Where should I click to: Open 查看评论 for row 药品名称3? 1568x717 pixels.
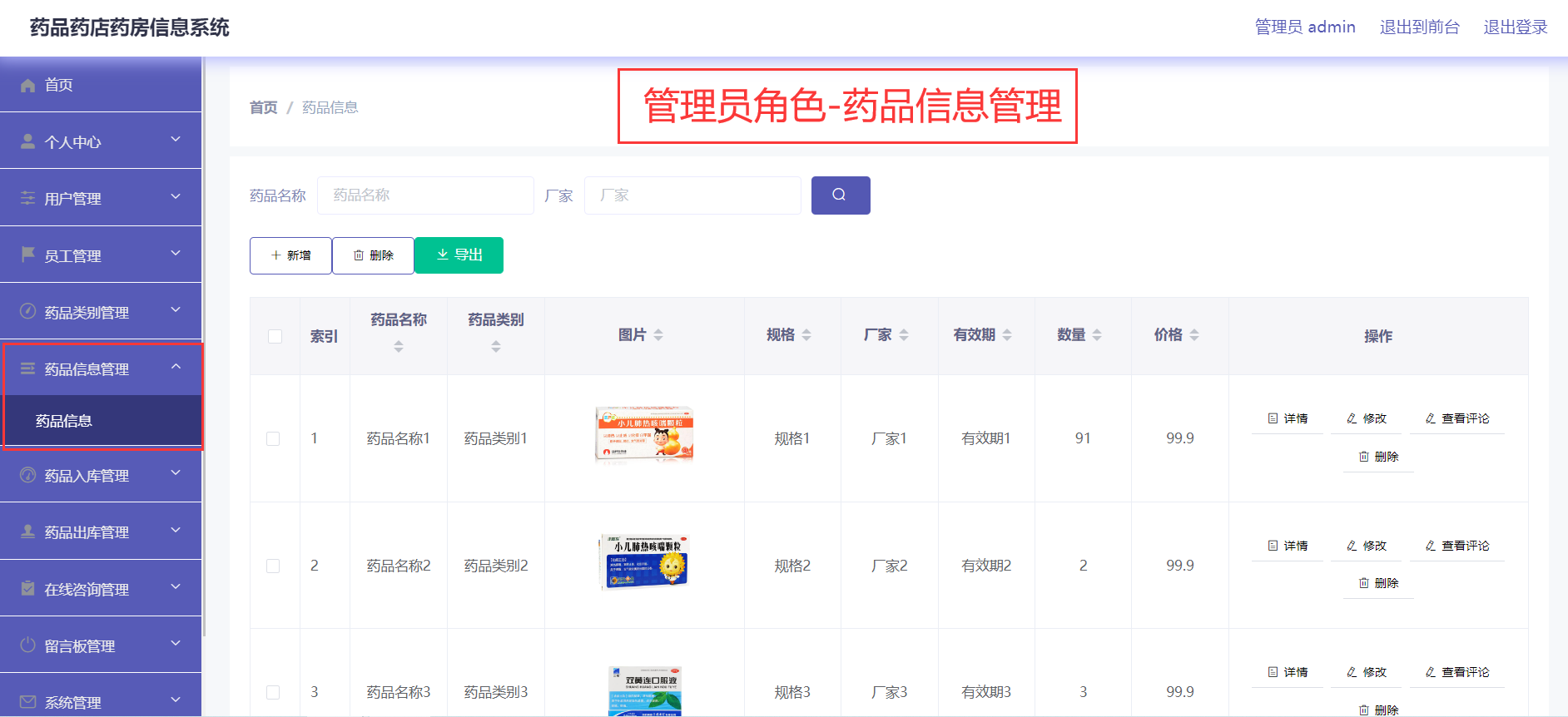(x=1457, y=672)
